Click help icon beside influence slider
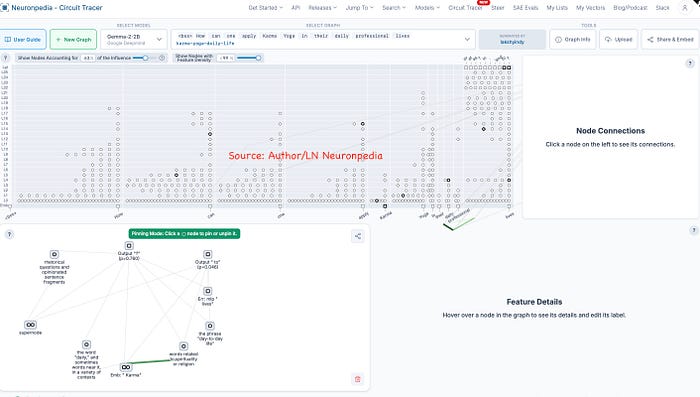 click(x=162, y=58)
